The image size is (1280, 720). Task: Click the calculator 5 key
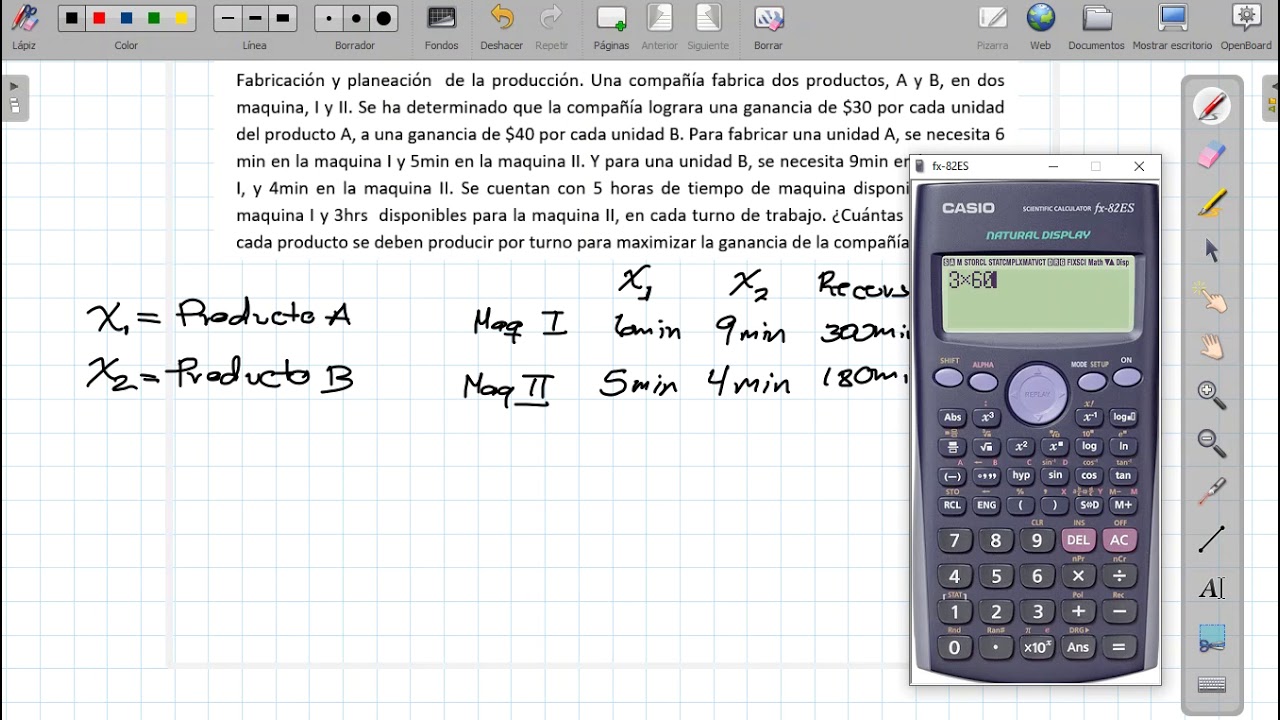tap(996, 576)
